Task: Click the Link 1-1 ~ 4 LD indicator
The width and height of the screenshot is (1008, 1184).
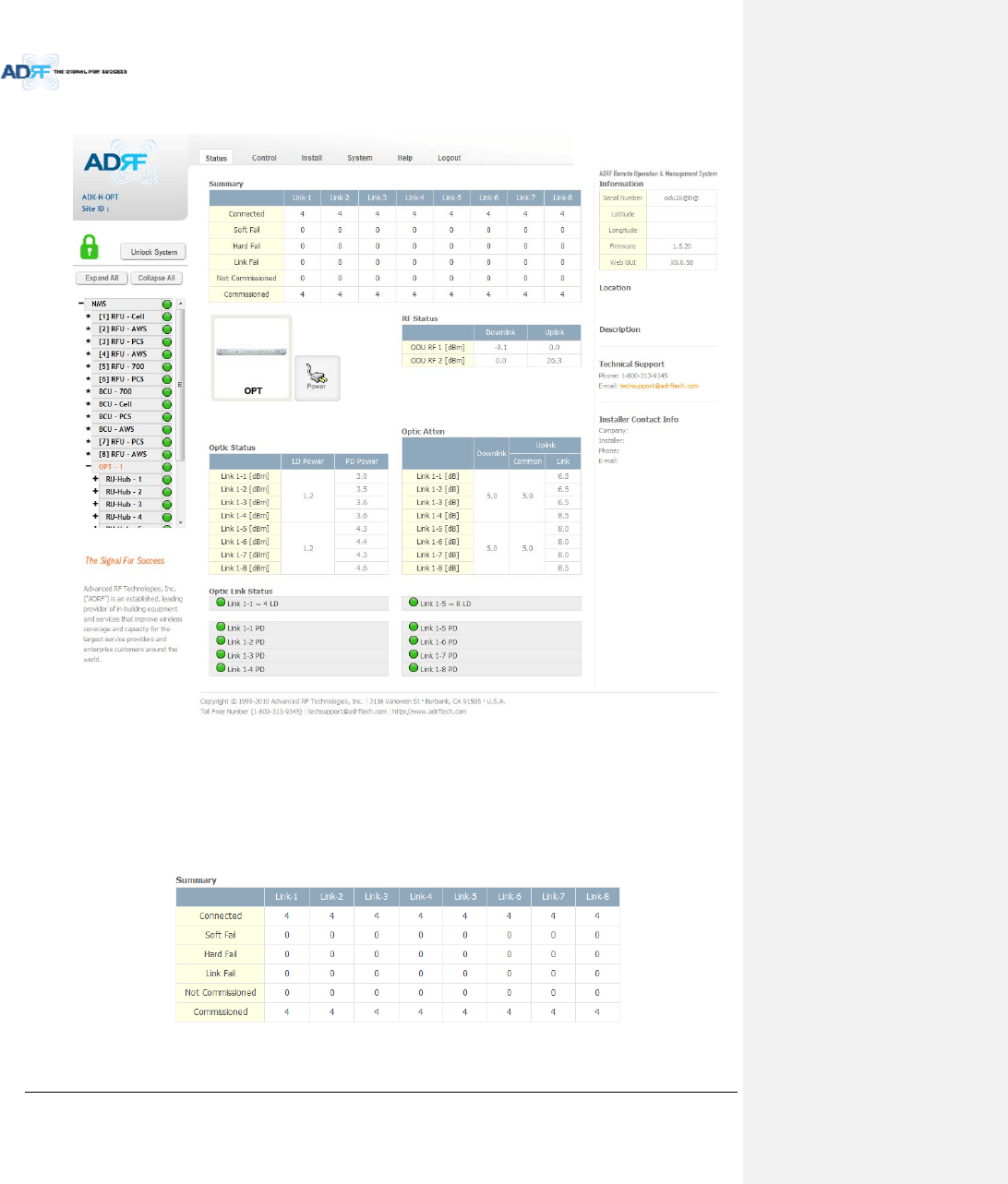Action: pos(221,603)
